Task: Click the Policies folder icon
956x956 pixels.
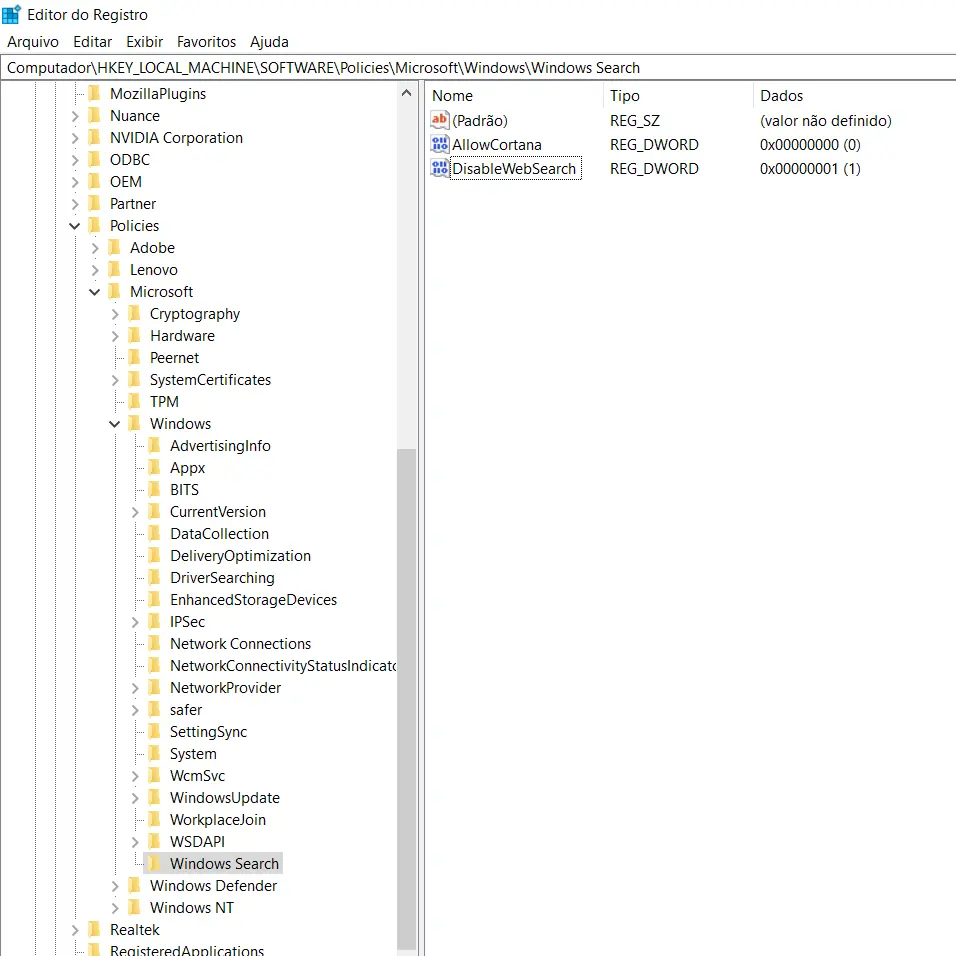Action: tap(95, 225)
